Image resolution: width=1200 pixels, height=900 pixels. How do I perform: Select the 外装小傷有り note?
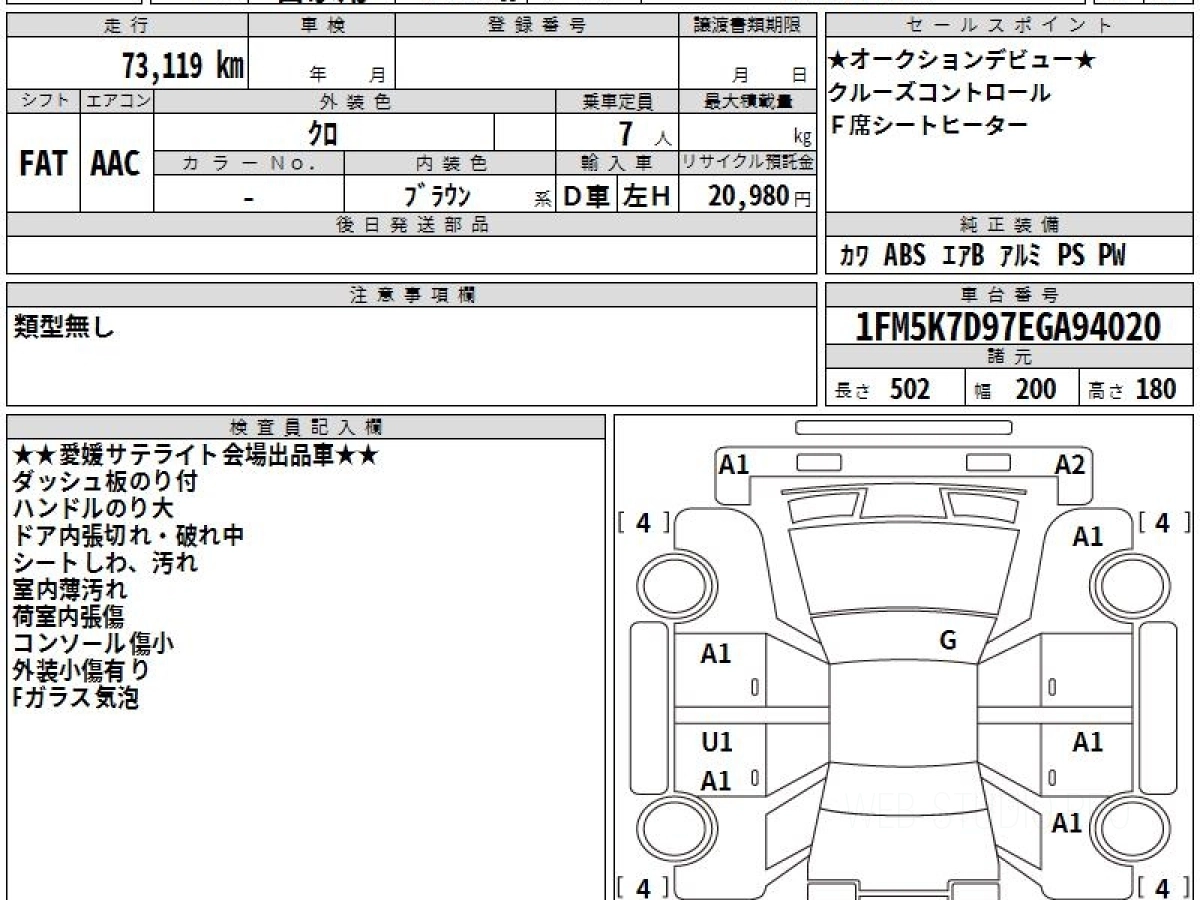click(81, 671)
